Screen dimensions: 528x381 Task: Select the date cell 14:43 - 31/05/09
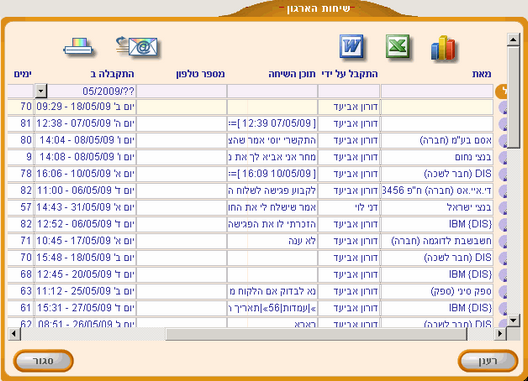point(85,208)
